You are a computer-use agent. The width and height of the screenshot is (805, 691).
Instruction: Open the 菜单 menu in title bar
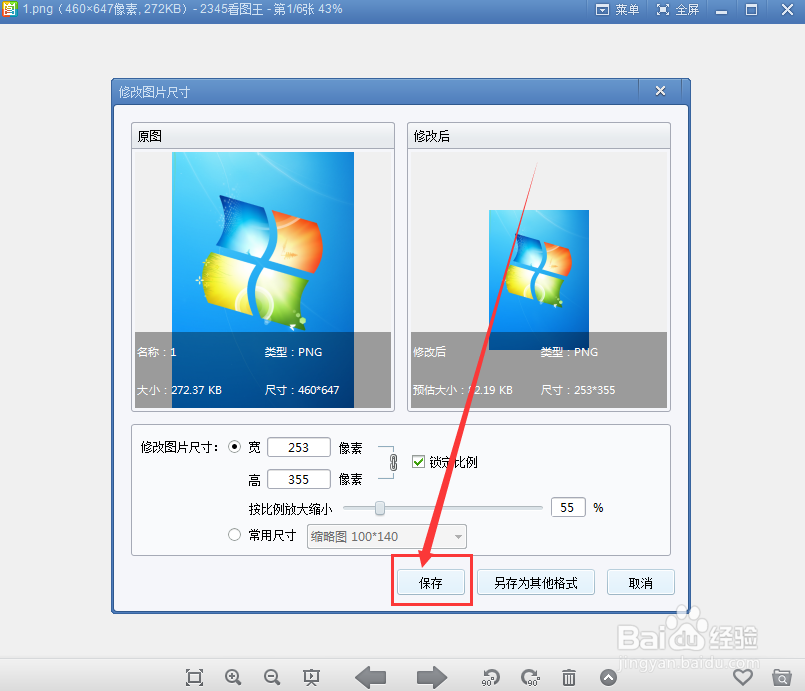[x=618, y=10]
